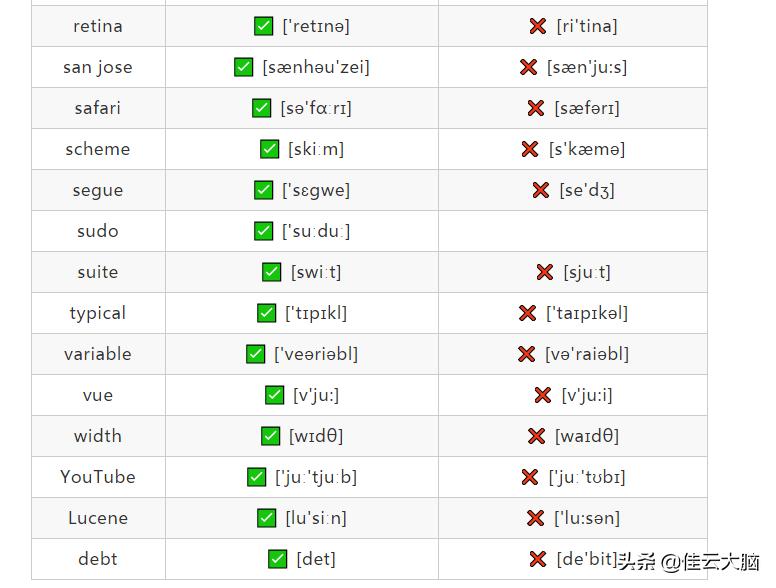Click the word "segue" in the first column
Image resolution: width=776 pixels, height=588 pixels.
click(x=98, y=190)
